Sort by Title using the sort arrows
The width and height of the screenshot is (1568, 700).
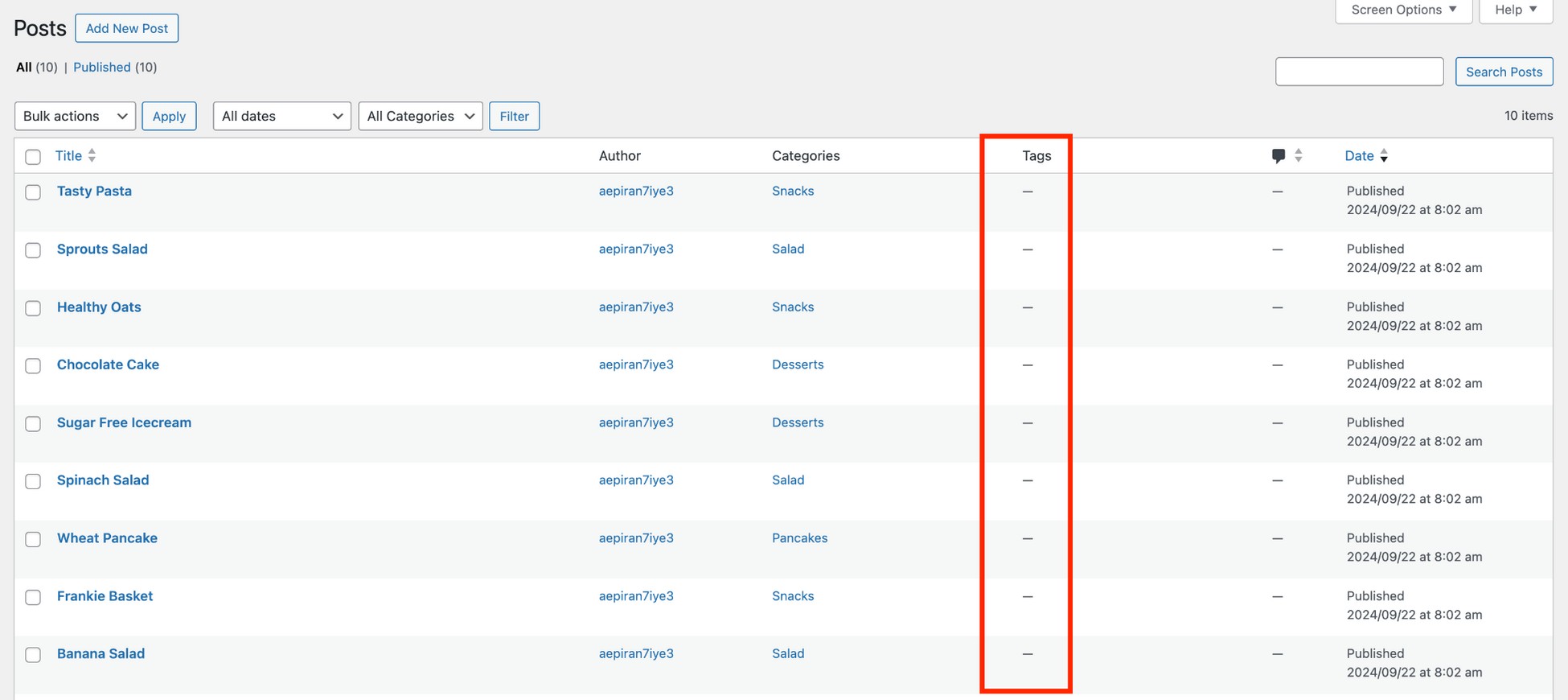tap(92, 155)
